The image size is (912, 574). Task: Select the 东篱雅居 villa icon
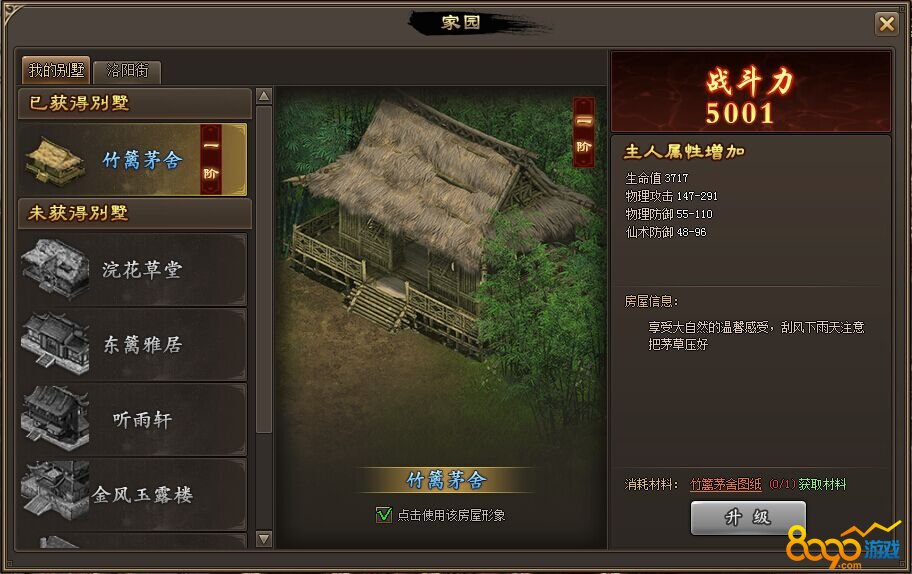56,343
